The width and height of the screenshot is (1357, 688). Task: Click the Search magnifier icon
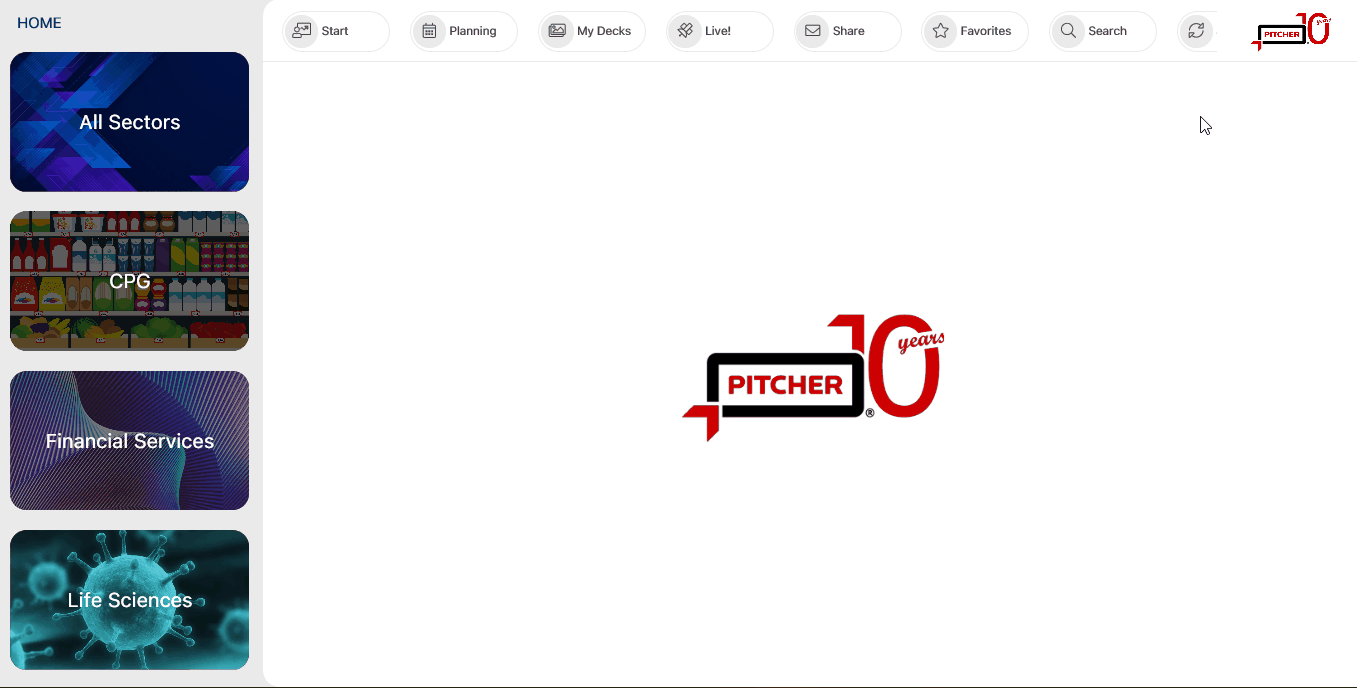point(1067,31)
